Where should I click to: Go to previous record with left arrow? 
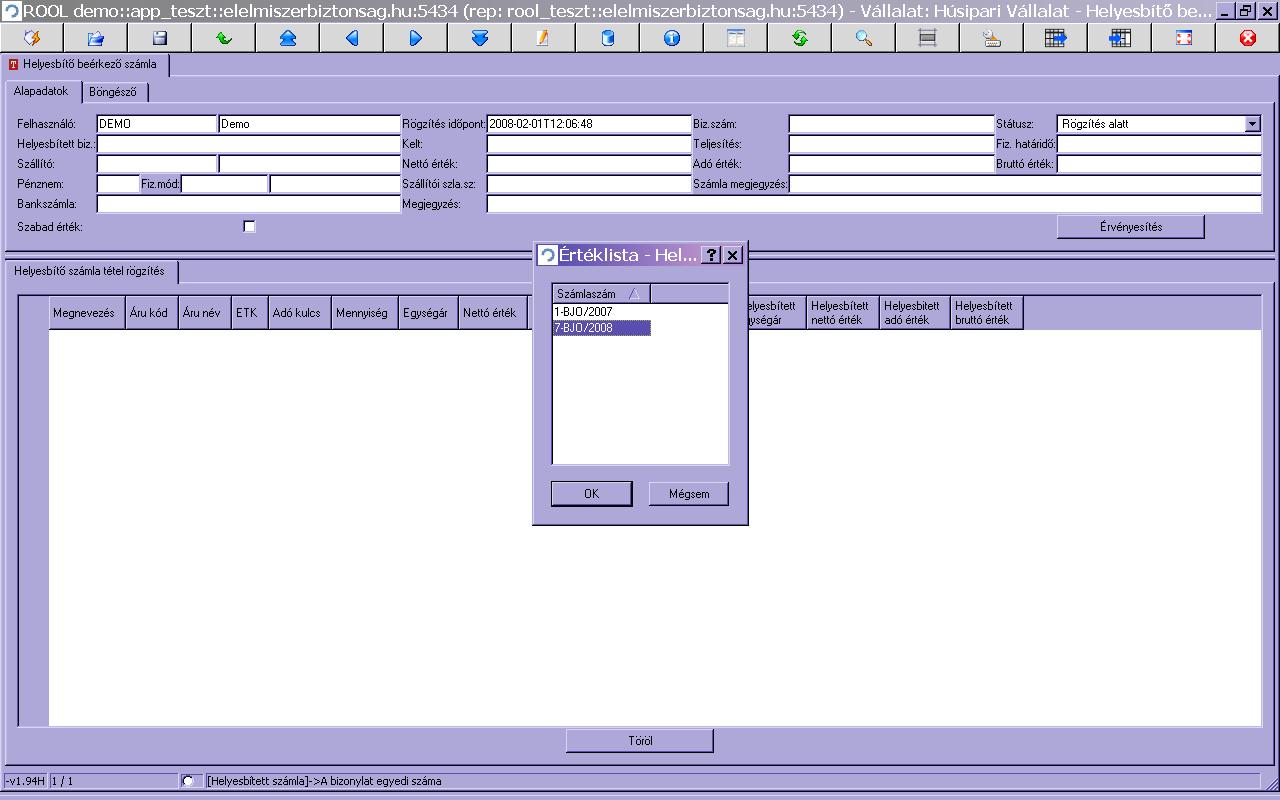(x=352, y=38)
